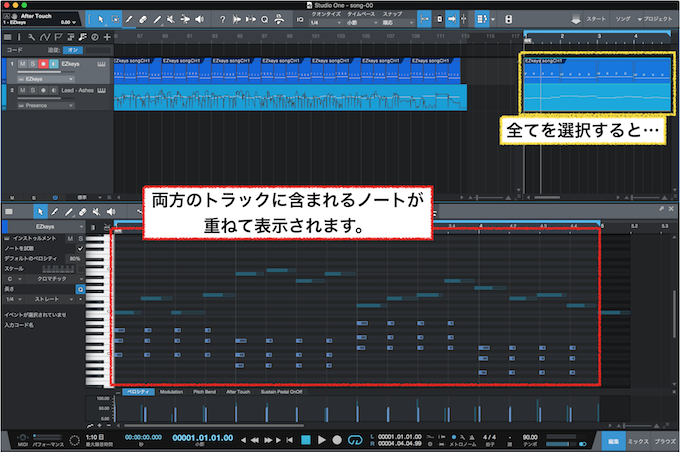Select the Bend tool in top toolbar
Screen dimensions: 680x452
click(185, 20)
